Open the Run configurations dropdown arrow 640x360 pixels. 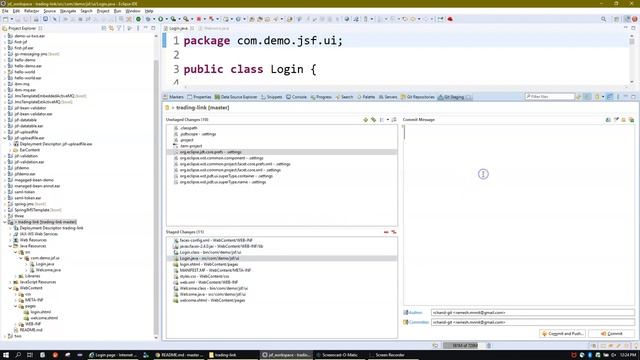(167, 19)
